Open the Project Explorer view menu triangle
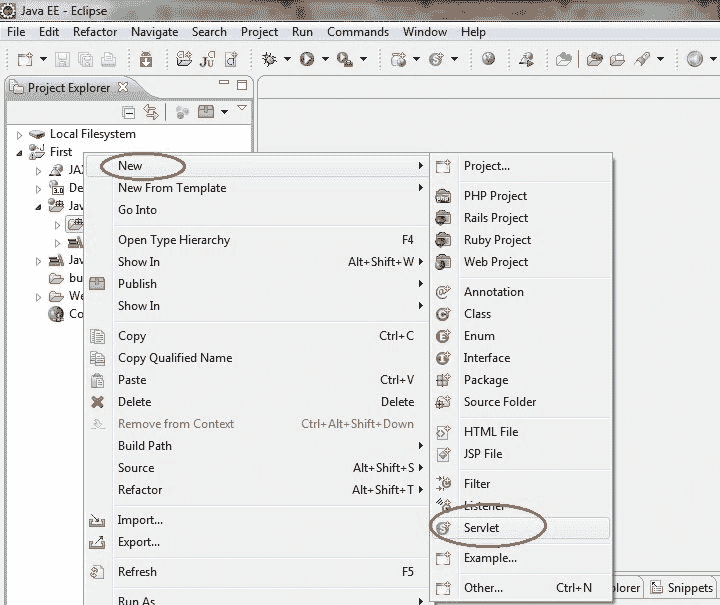720x605 pixels. coord(242,108)
